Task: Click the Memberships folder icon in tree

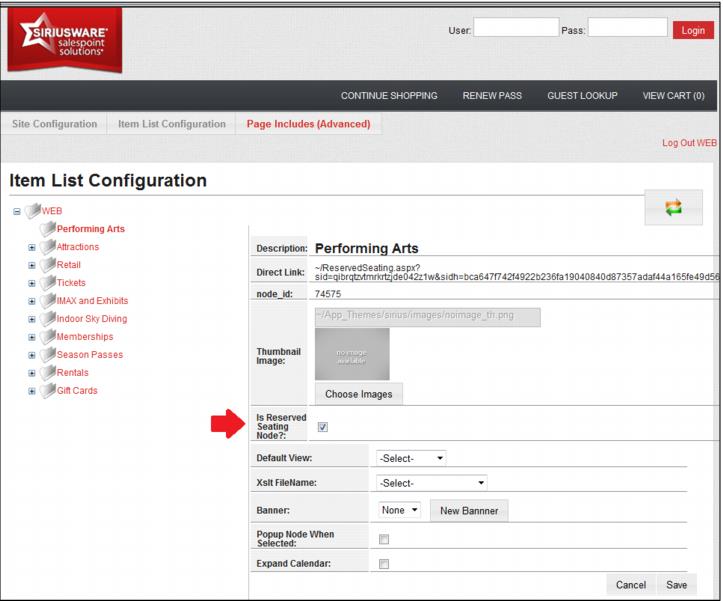Action: point(47,337)
